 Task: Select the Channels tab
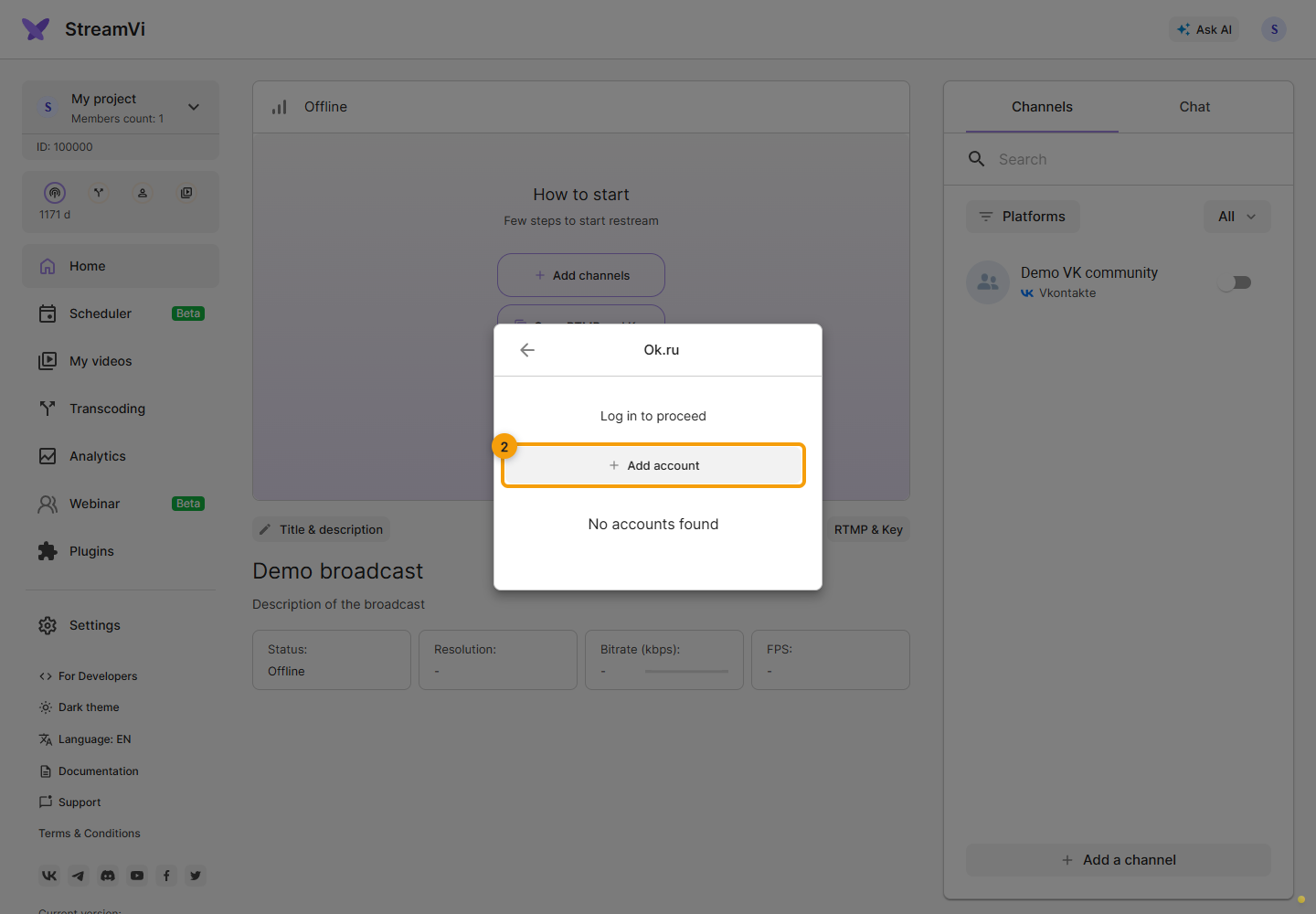tap(1042, 107)
